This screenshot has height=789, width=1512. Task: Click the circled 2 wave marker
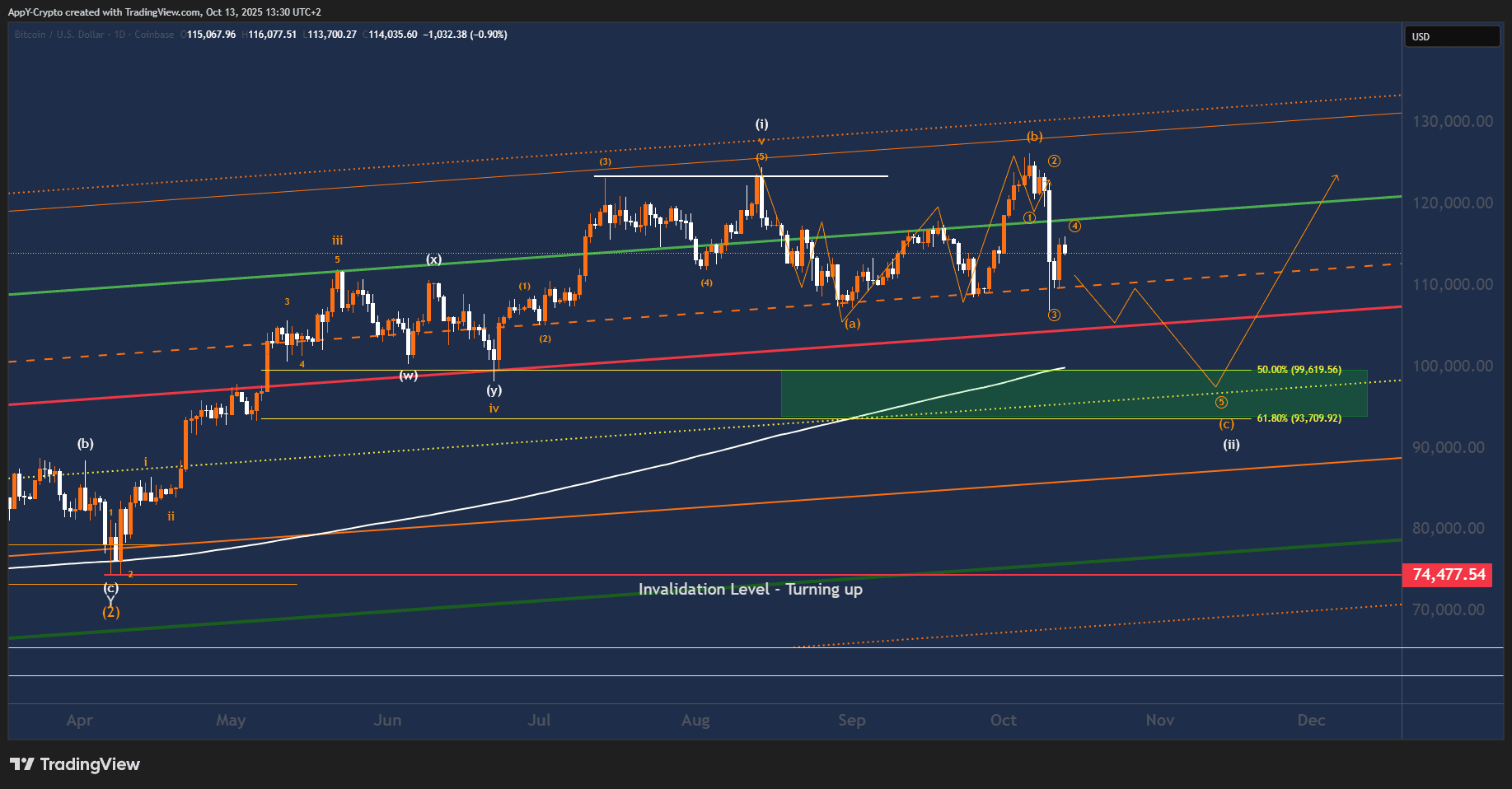(x=1054, y=161)
